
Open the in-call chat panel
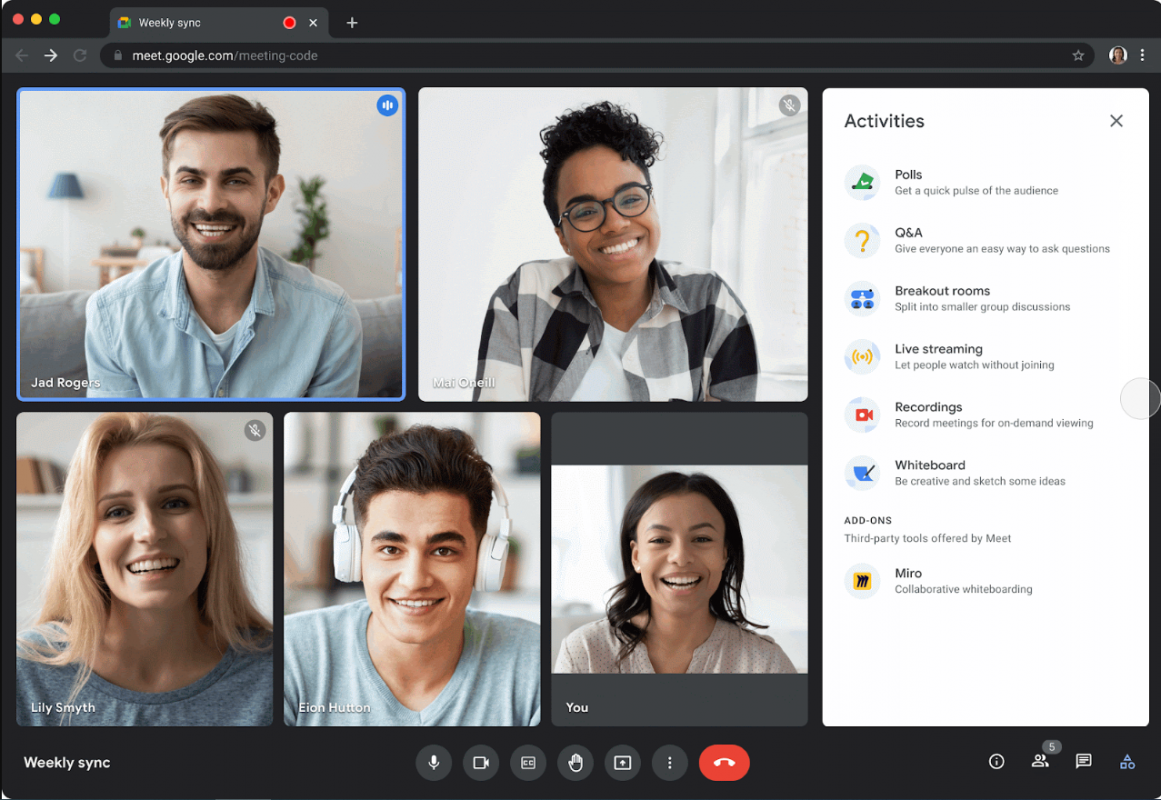[x=1083, y=761]
